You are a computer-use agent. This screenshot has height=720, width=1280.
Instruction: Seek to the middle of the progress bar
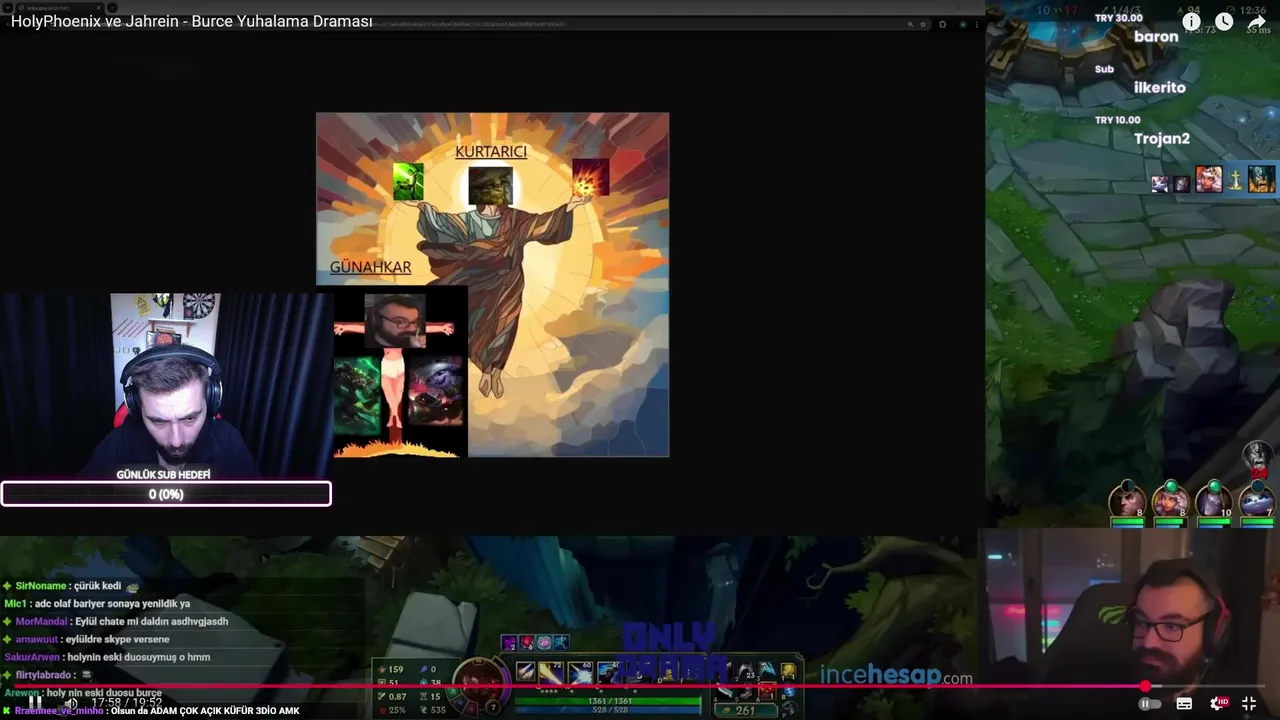[640, 686]
